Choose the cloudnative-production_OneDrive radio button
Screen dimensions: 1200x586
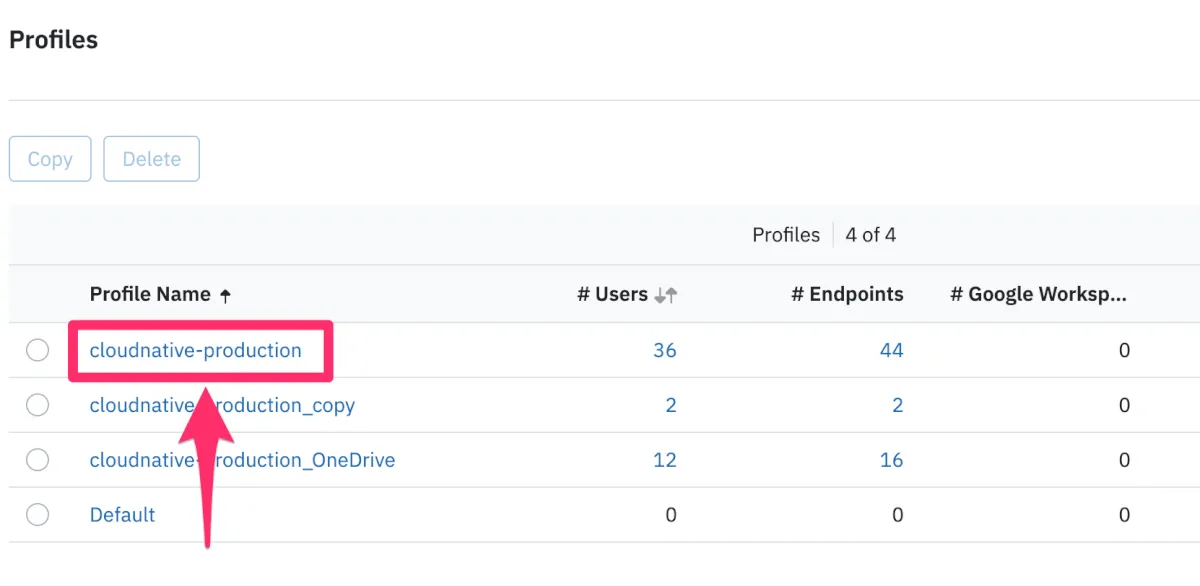37,460
